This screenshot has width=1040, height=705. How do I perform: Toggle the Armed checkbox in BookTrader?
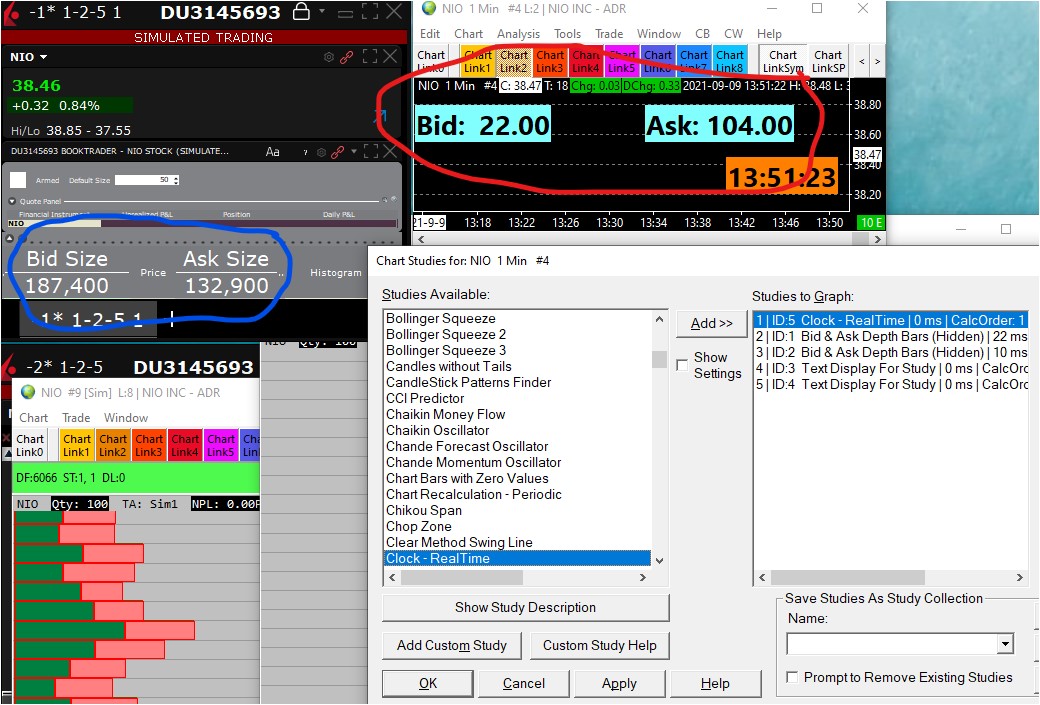point(18,180)
